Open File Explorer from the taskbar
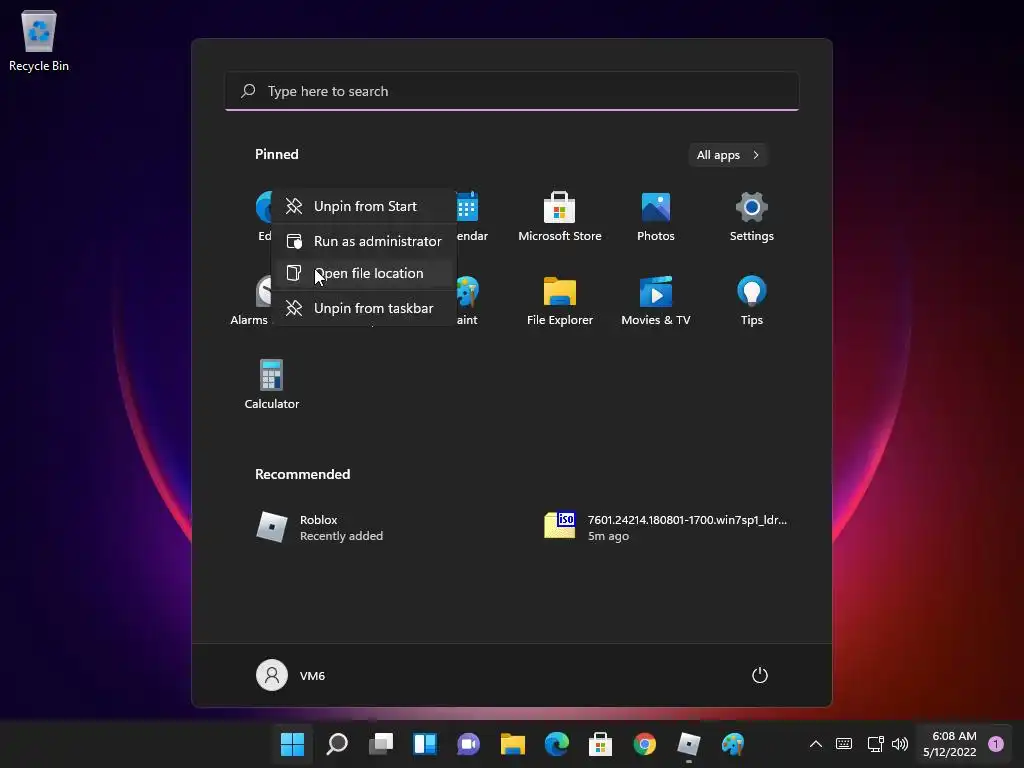 click(513, 744)
